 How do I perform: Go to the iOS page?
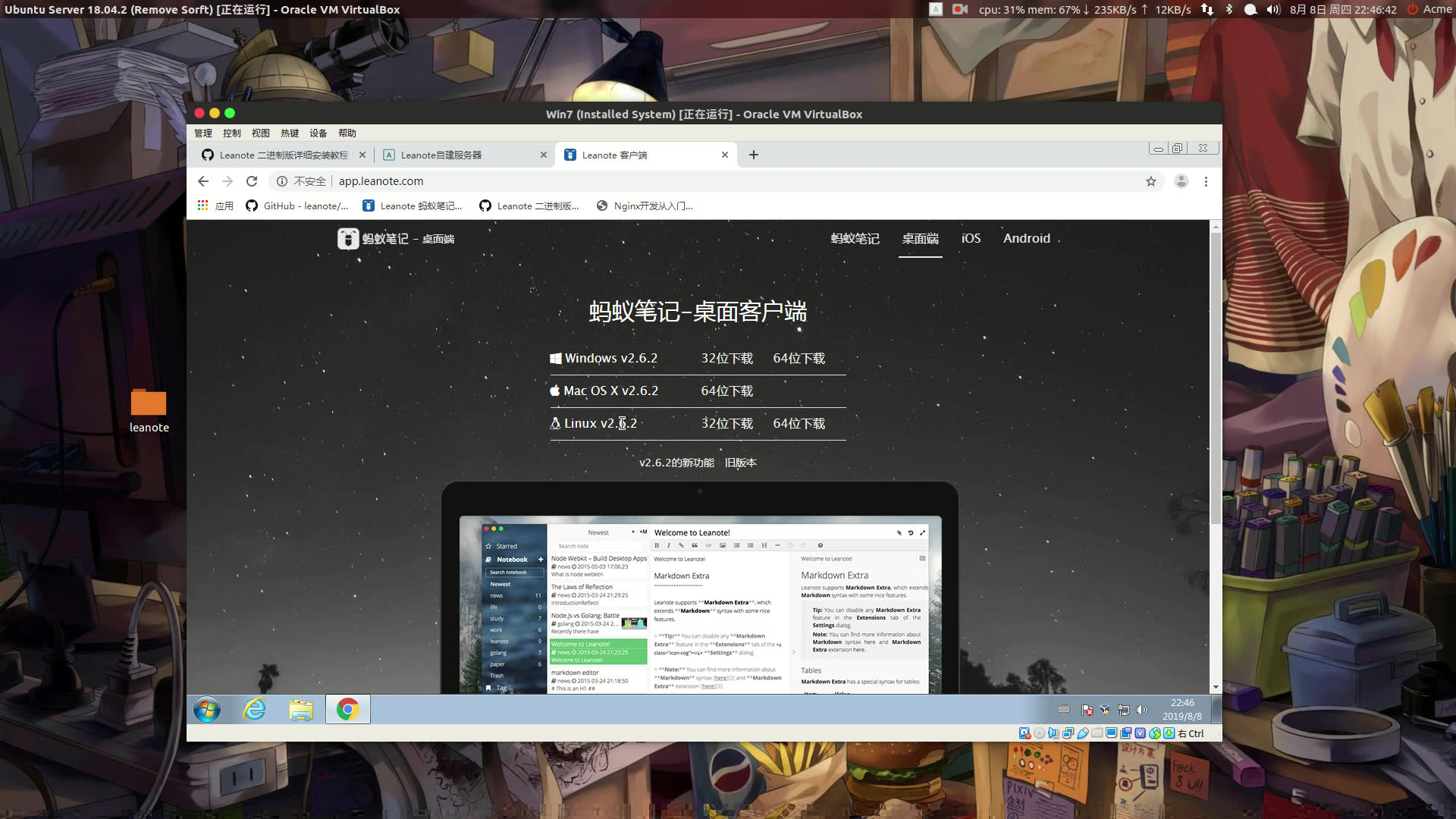click(971, 238)
